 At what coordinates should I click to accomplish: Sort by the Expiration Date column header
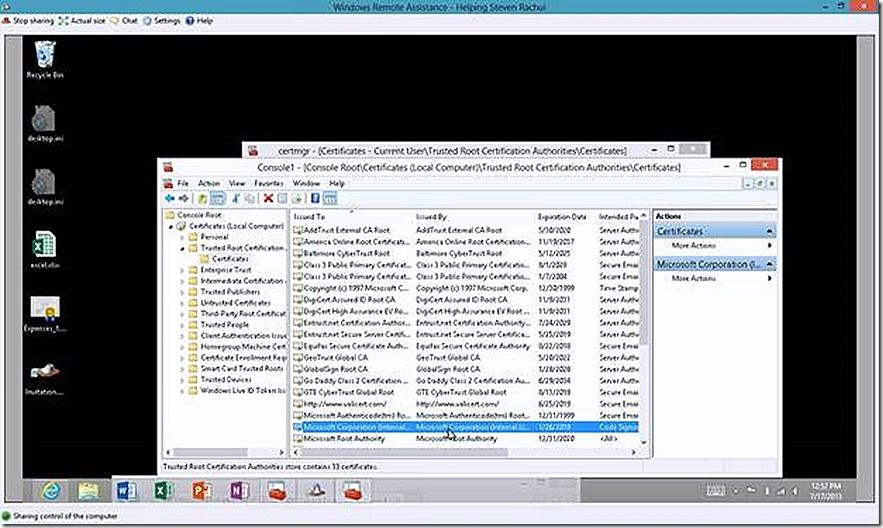coord(564,217)
